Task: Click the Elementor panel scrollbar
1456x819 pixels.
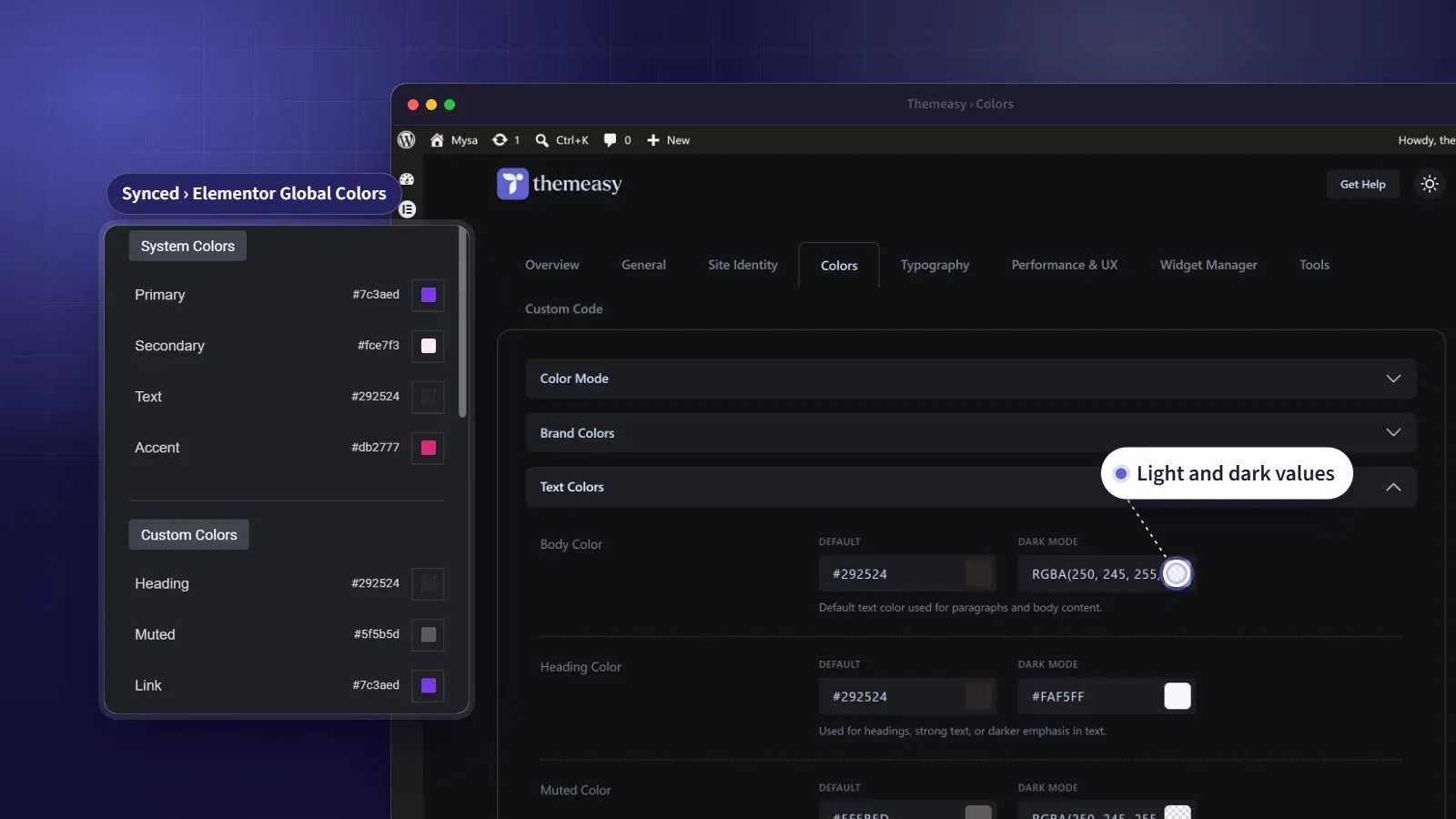Action: point(462,323)
